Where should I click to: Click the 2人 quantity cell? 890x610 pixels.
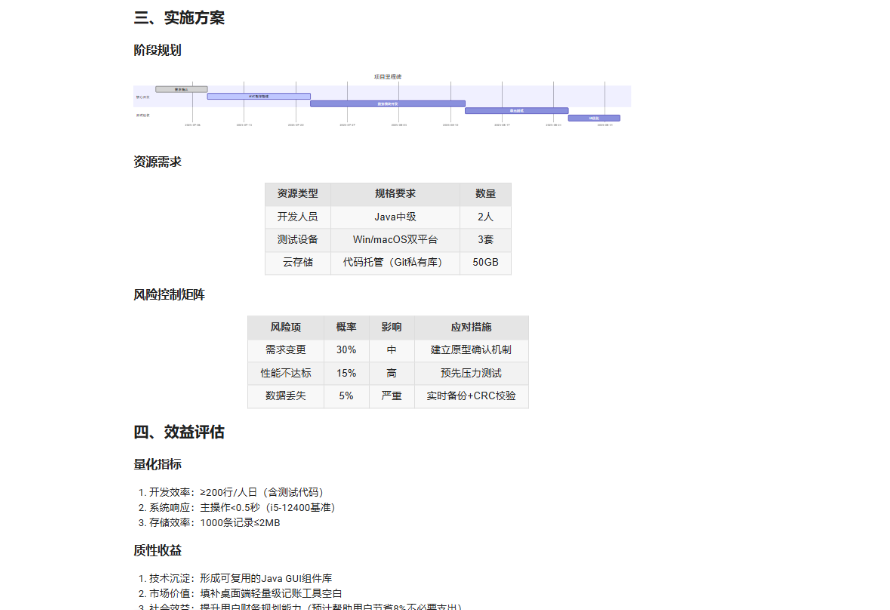click(485, 217)
